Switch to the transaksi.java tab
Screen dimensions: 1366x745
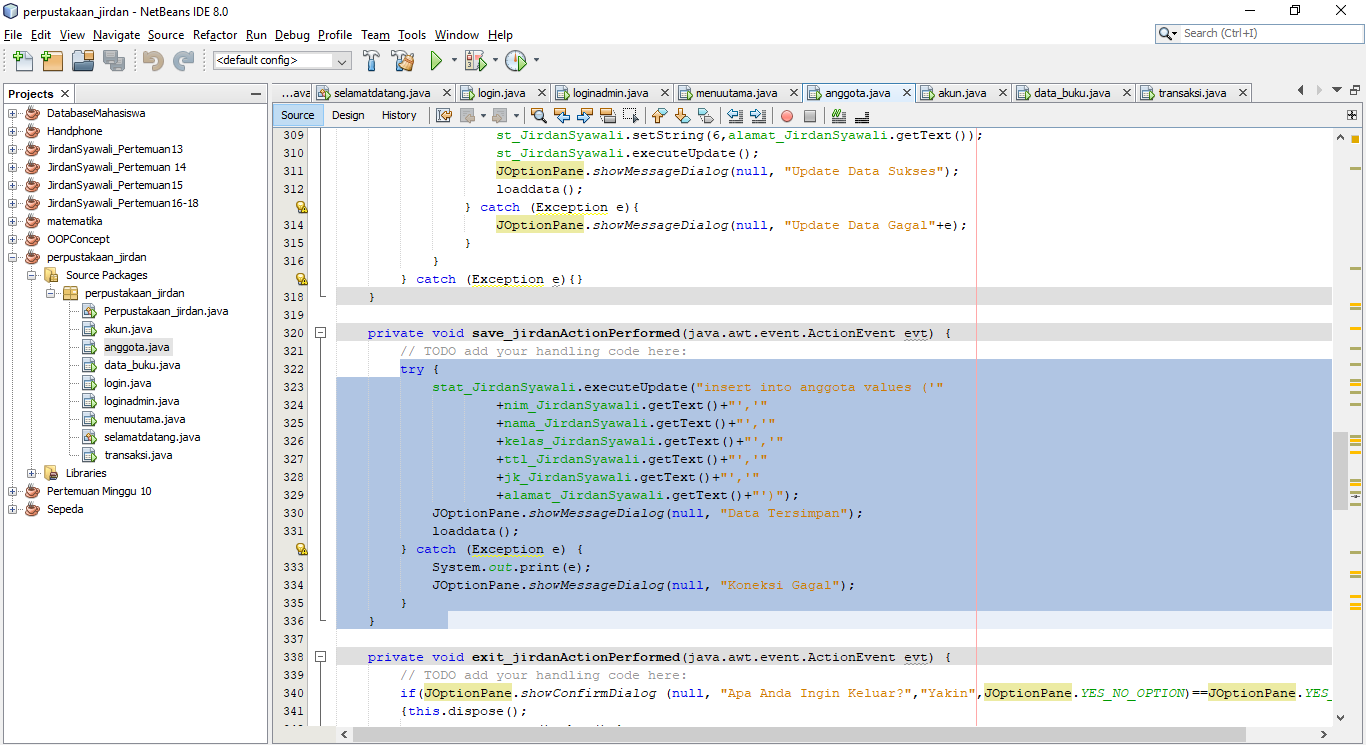tap(1192, 92)
